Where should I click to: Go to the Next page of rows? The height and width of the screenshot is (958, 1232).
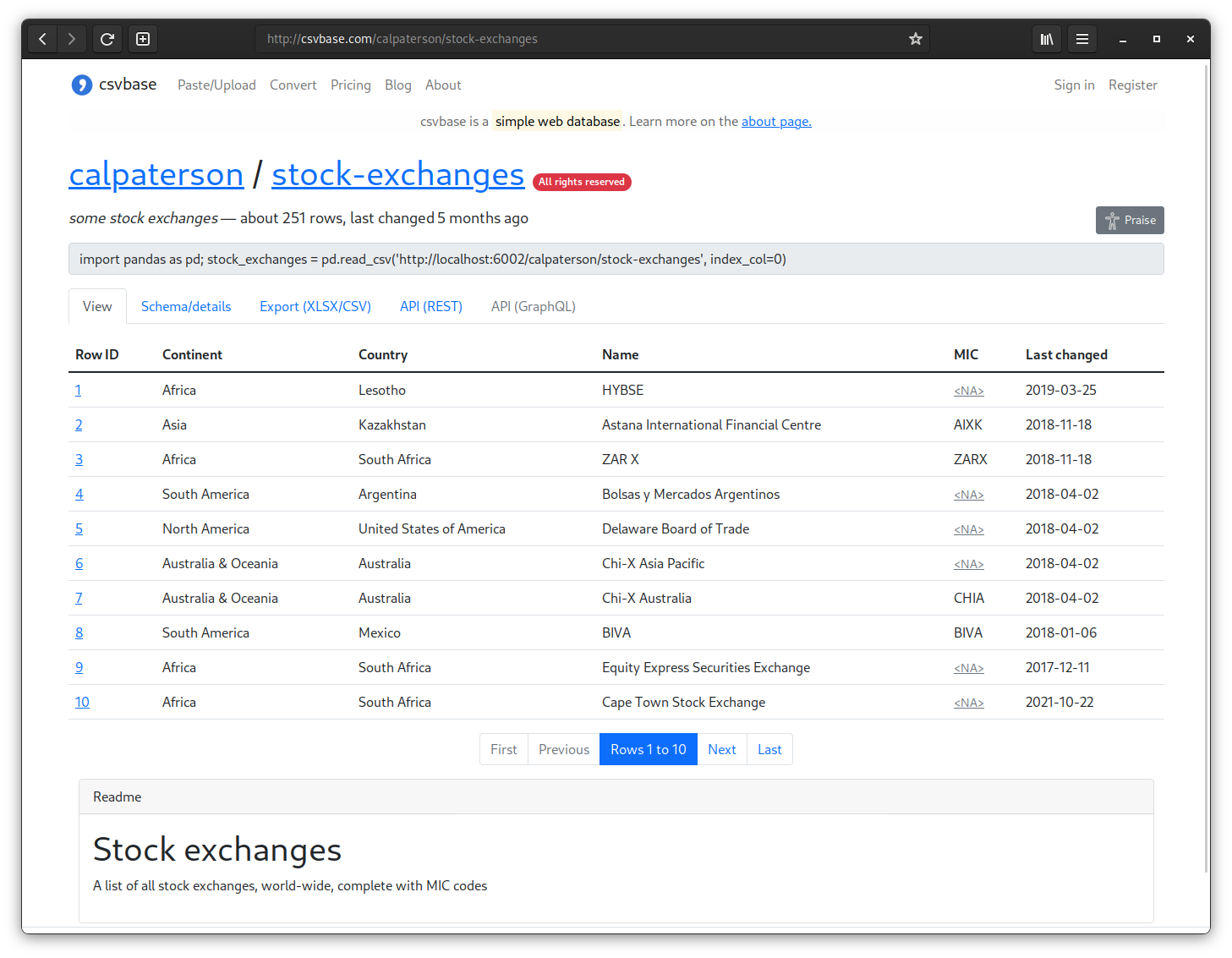(721, 749)
